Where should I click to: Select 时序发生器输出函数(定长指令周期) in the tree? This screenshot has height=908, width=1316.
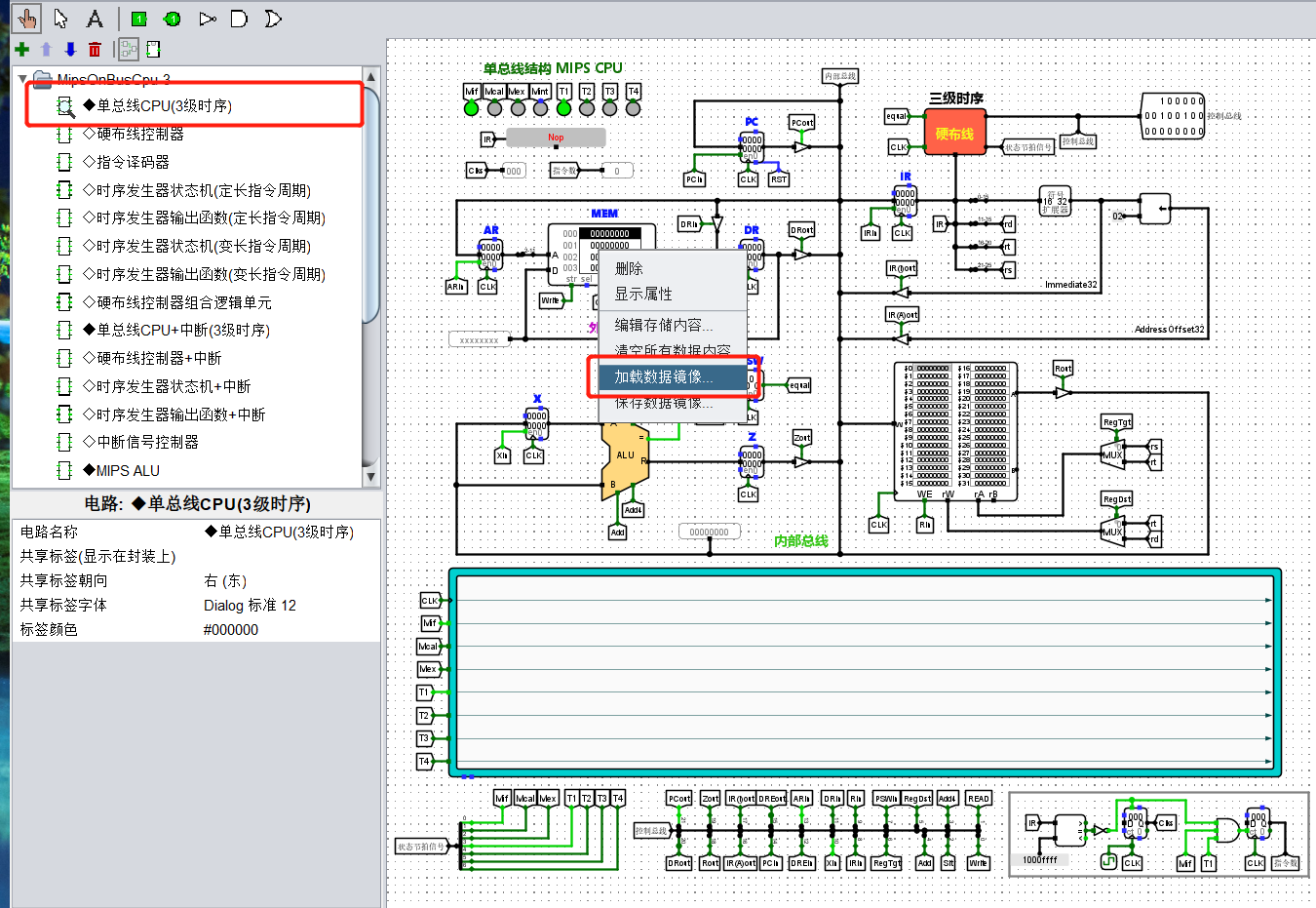coord(204,217)
